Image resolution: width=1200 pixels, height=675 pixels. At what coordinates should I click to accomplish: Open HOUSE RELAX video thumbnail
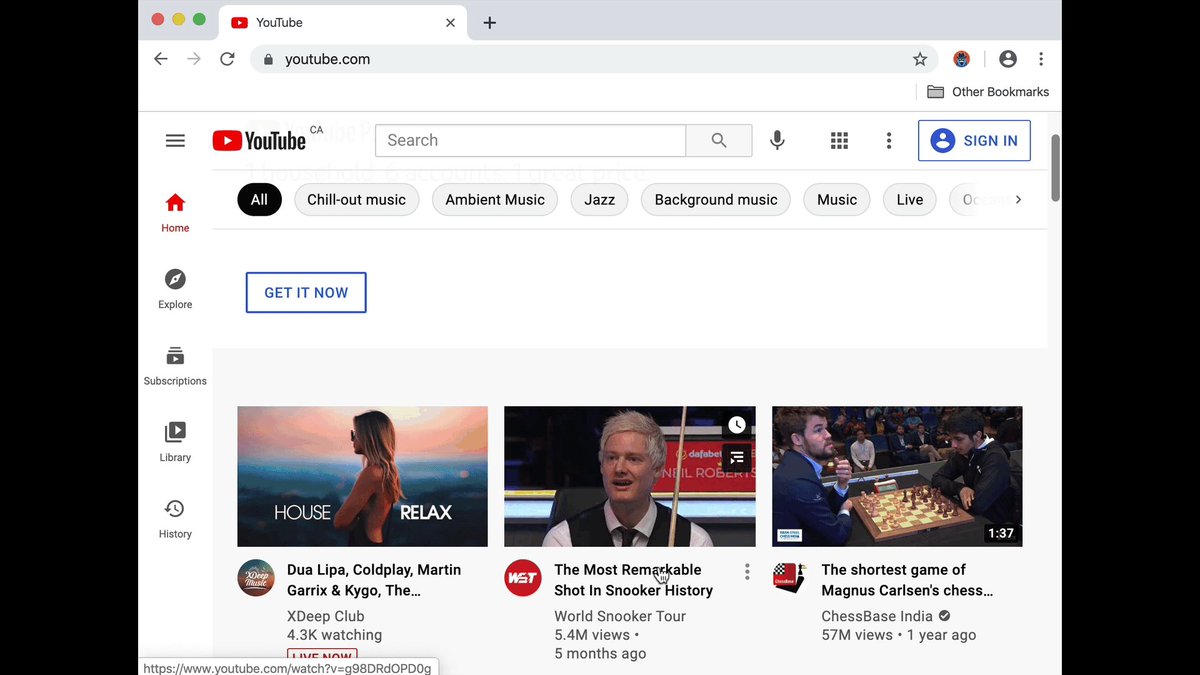pyautogui.click(x=363, y=476)
